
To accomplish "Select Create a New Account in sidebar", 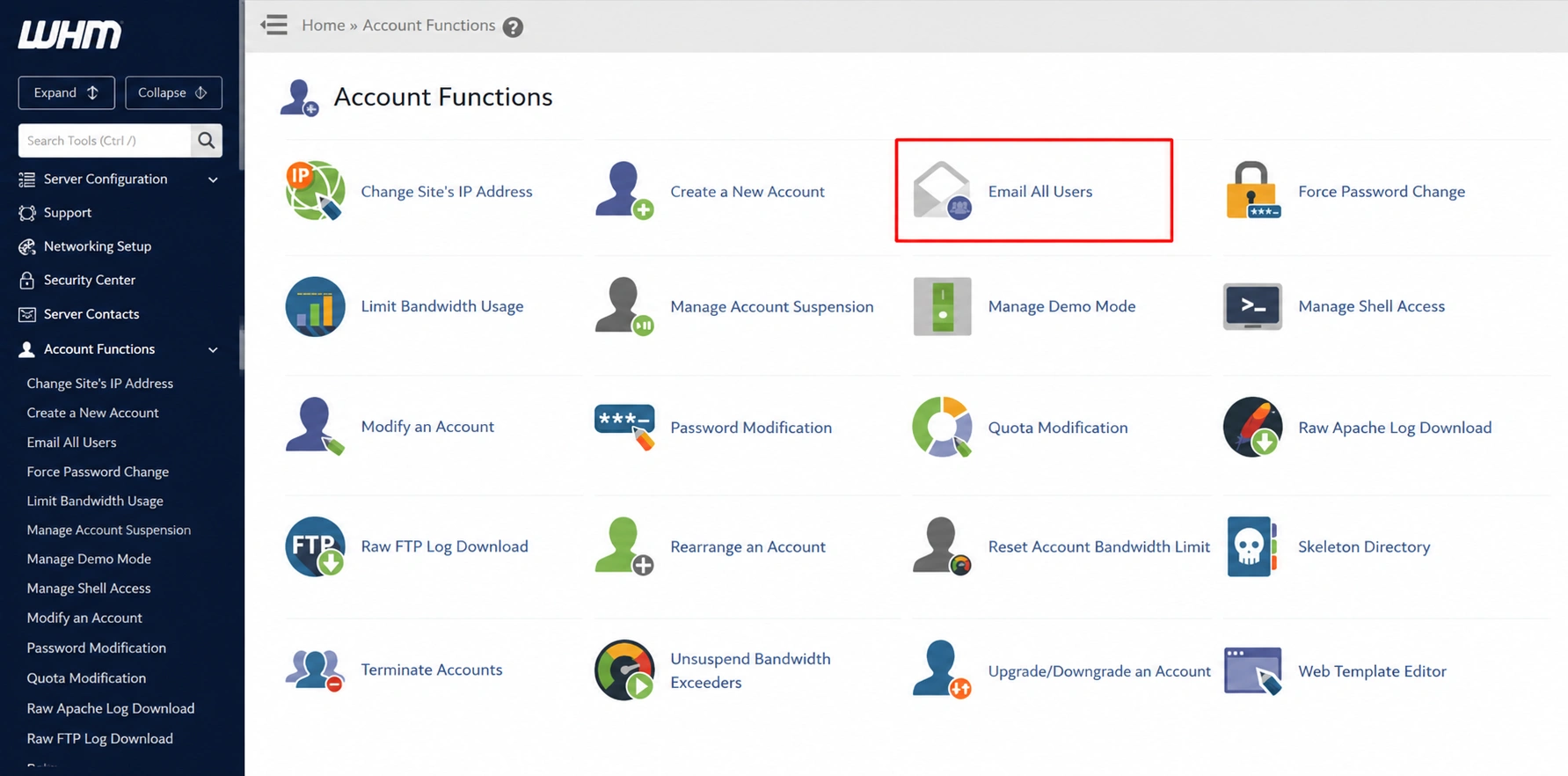I will coord(92,413).
